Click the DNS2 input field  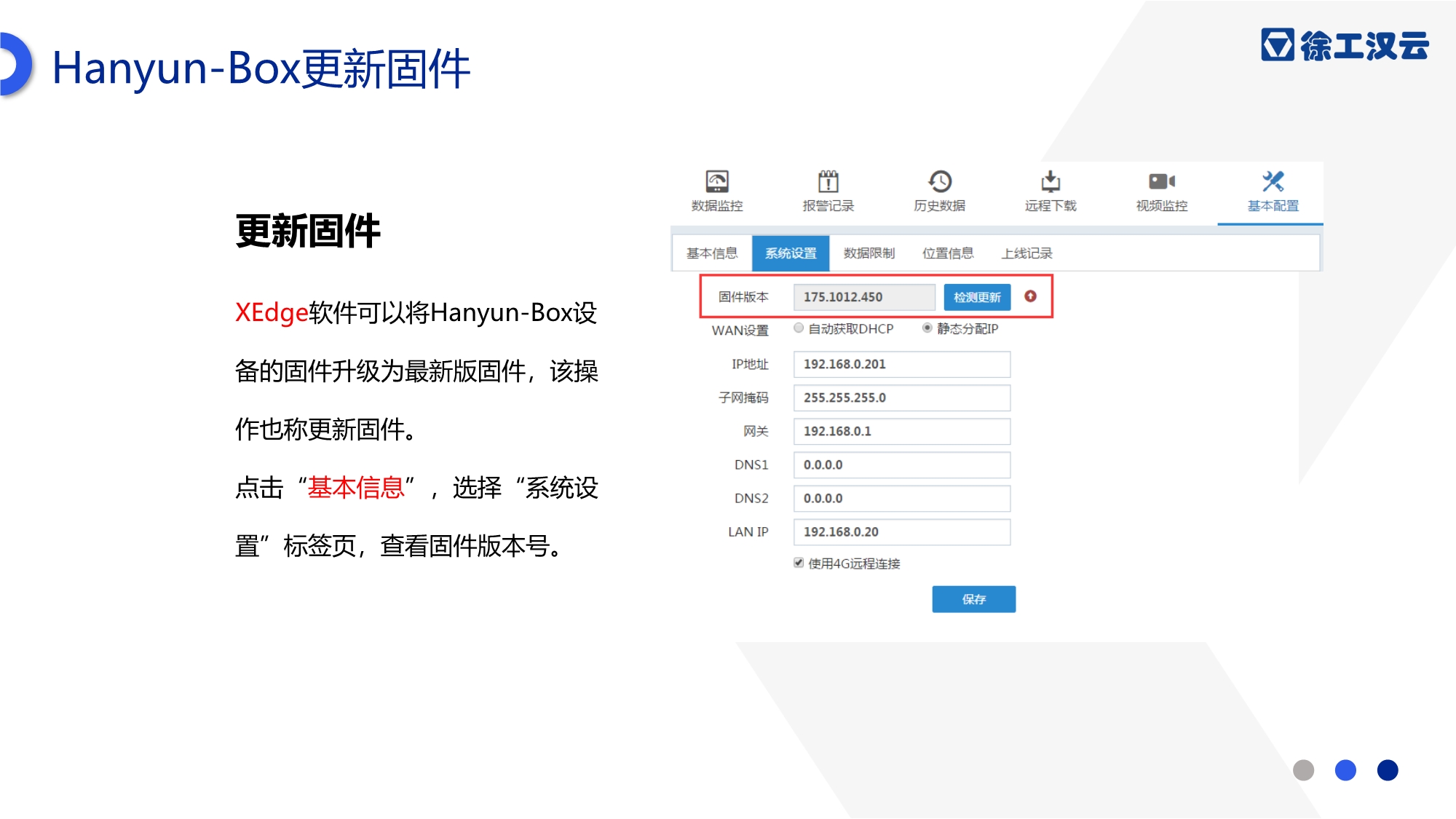(902, 498)
